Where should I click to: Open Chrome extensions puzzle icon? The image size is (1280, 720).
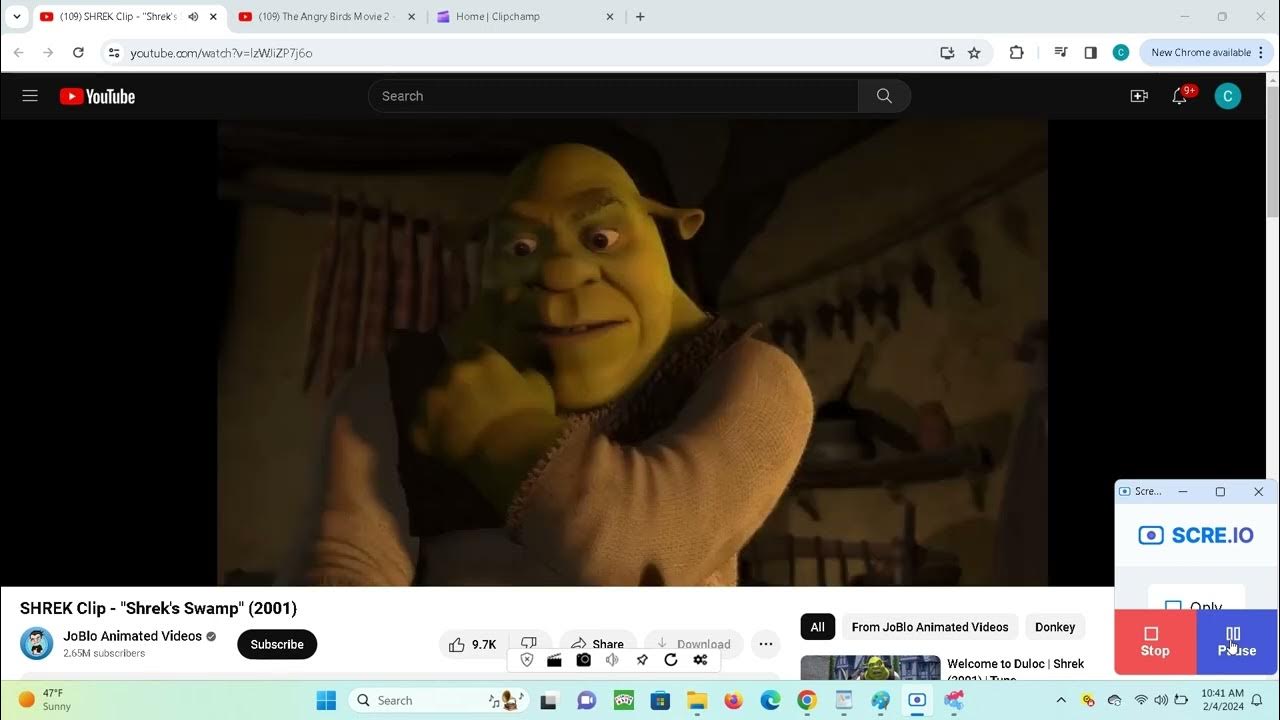[x=1017, y=53]
